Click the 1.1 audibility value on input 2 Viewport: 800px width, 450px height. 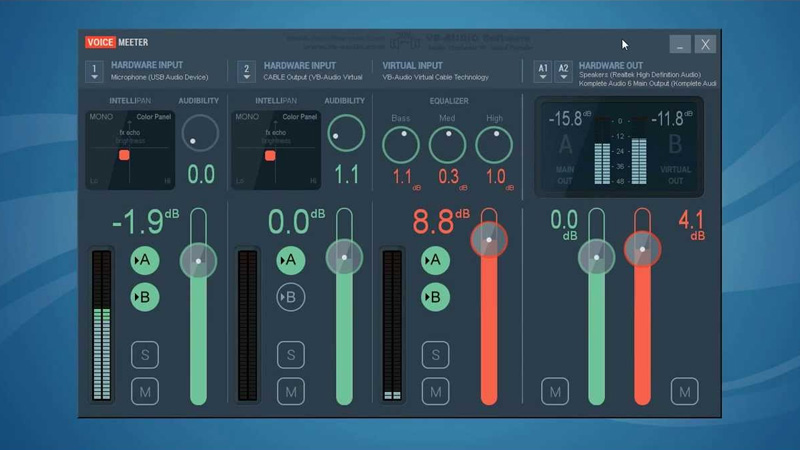(x=346, y=175)
